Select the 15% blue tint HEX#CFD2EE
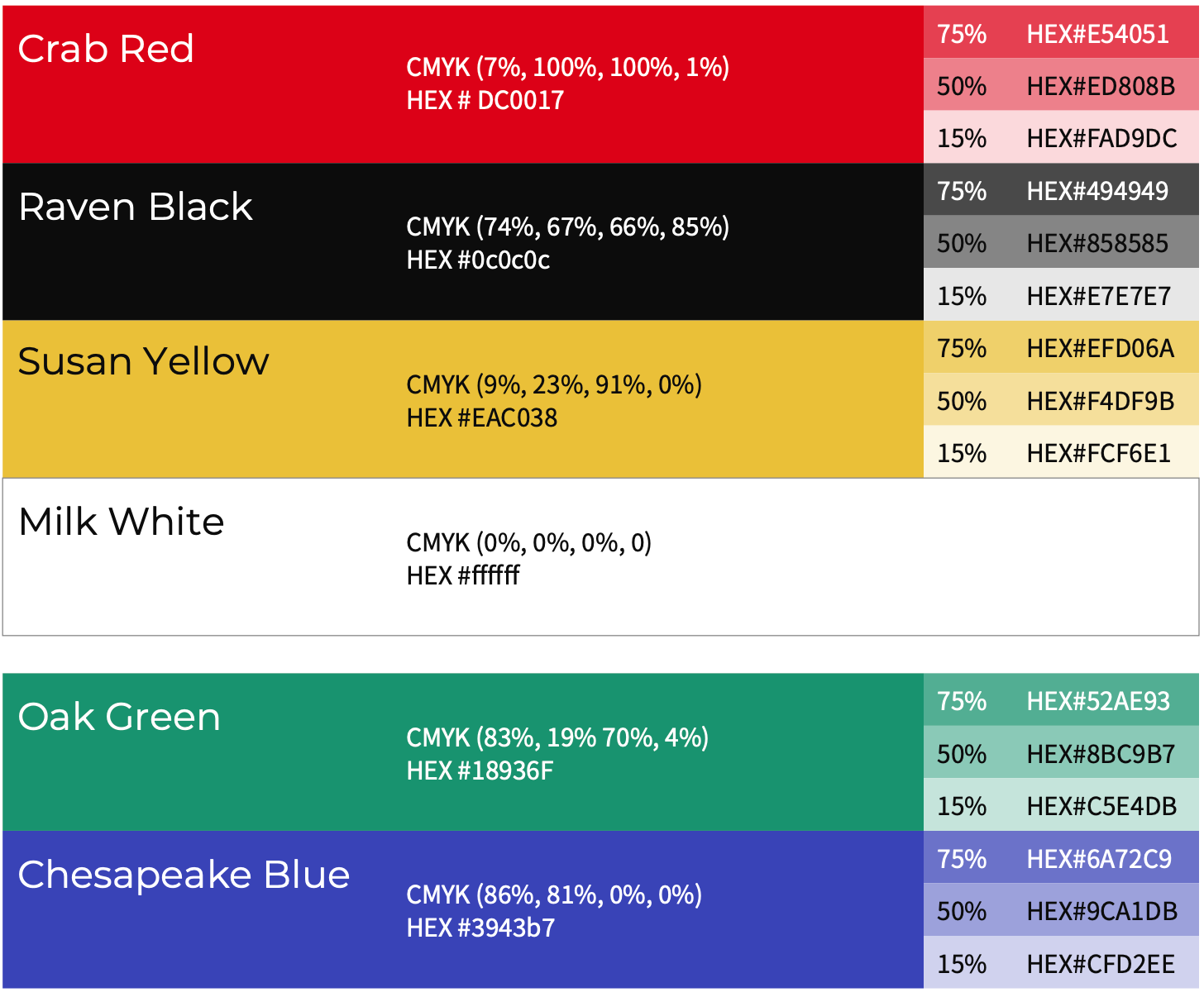 1061,962
